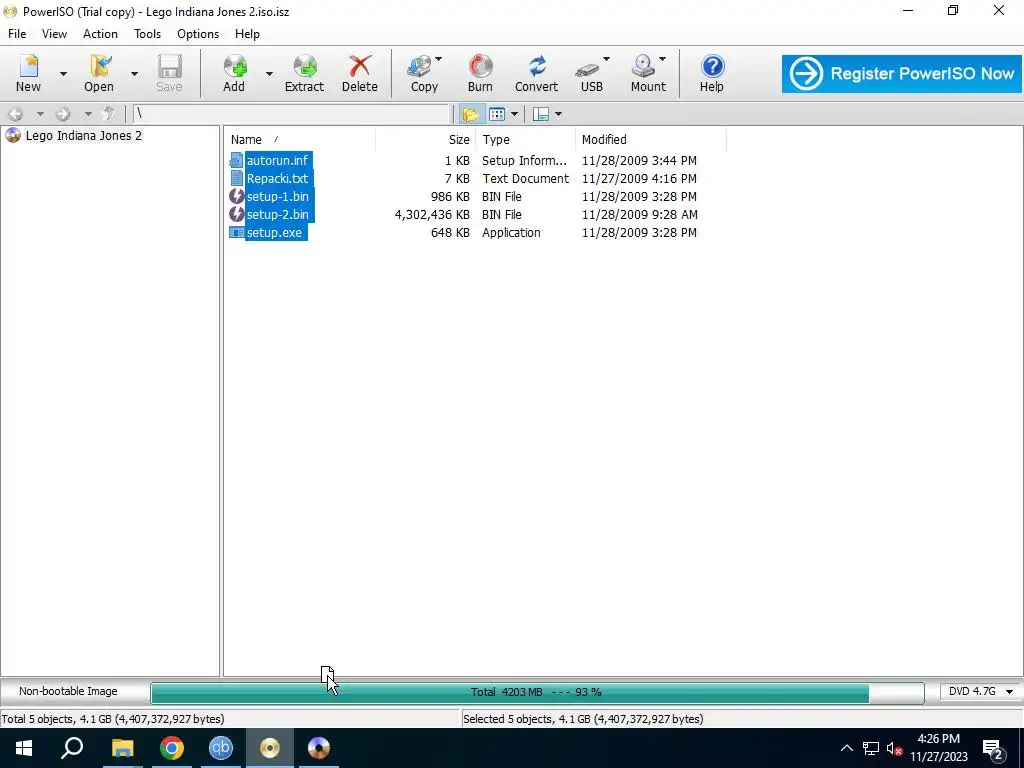Screen dimensions: 1024x768
Task: Click the PowerISO taskbar icon
Action: (x=270, y=748)
